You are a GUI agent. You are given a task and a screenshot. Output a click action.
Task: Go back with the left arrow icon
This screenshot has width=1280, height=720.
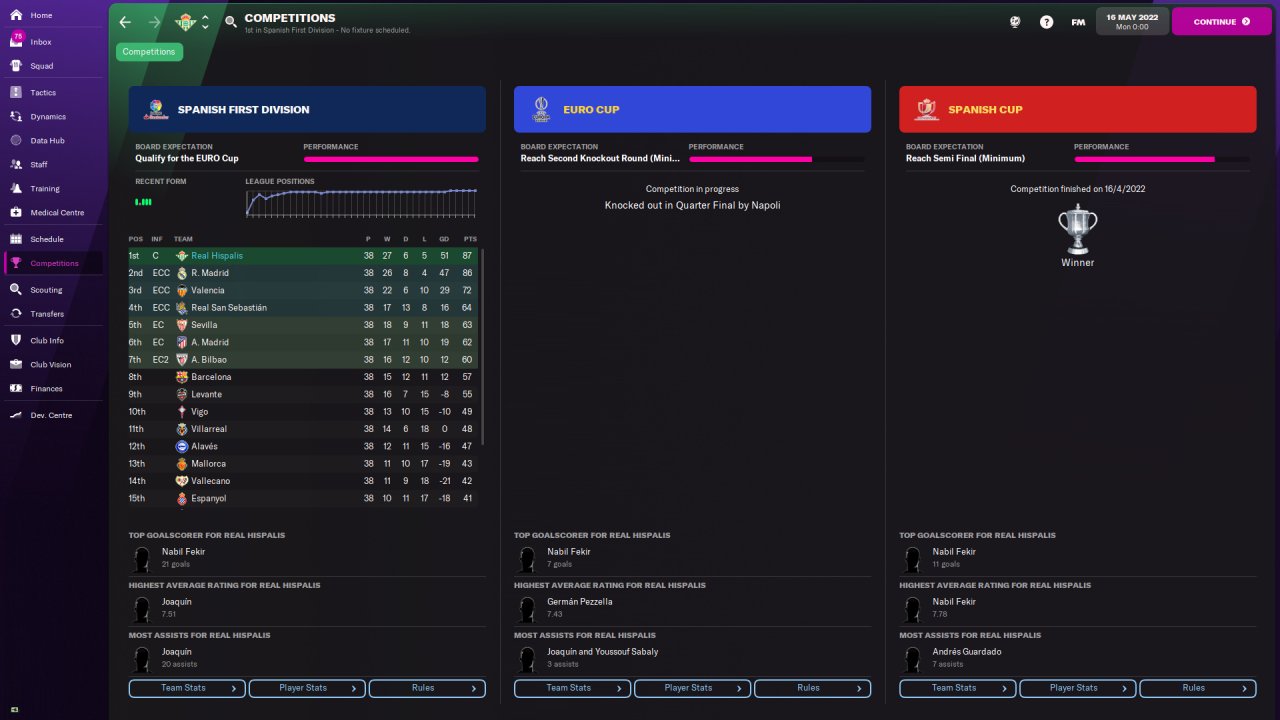click(x=125, y=22)
